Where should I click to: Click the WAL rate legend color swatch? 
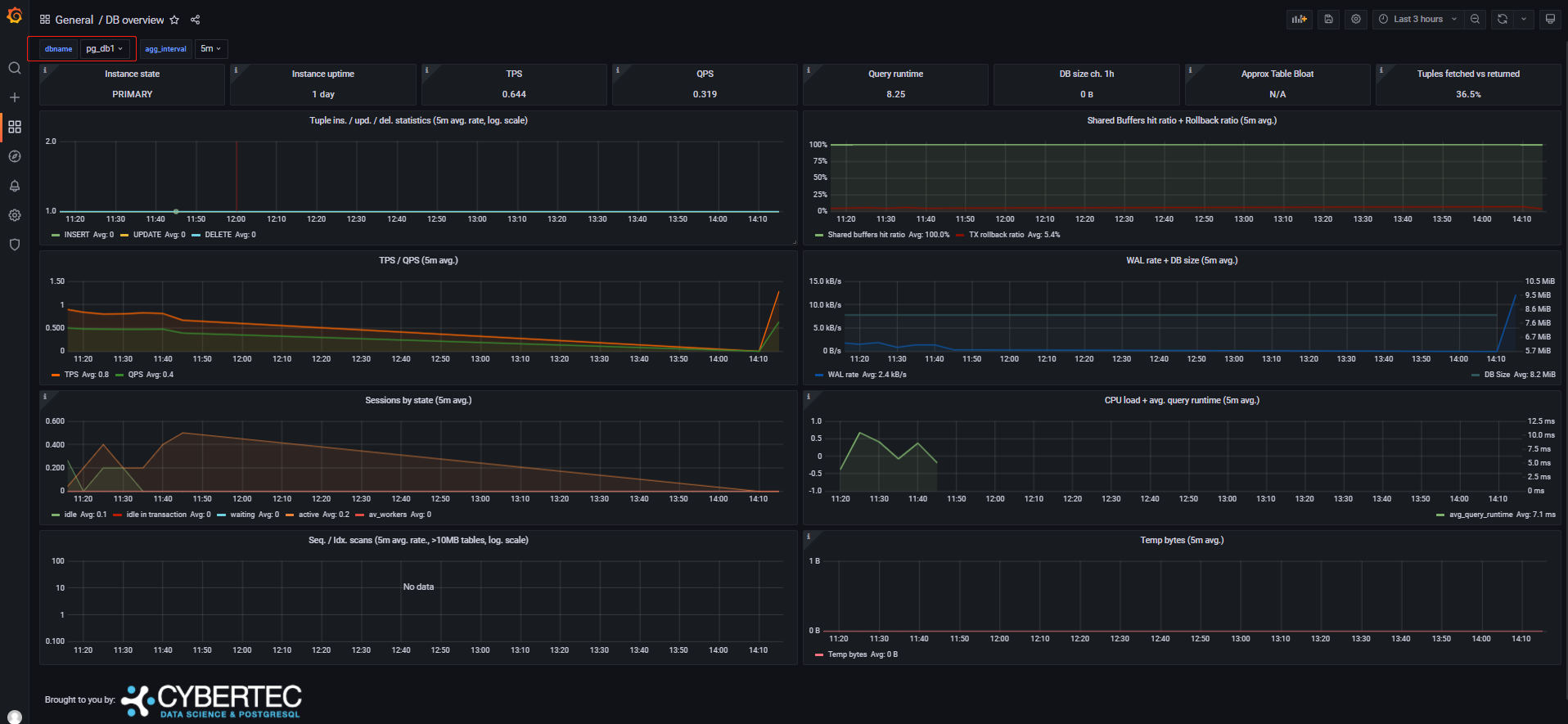tap(819, 375)
